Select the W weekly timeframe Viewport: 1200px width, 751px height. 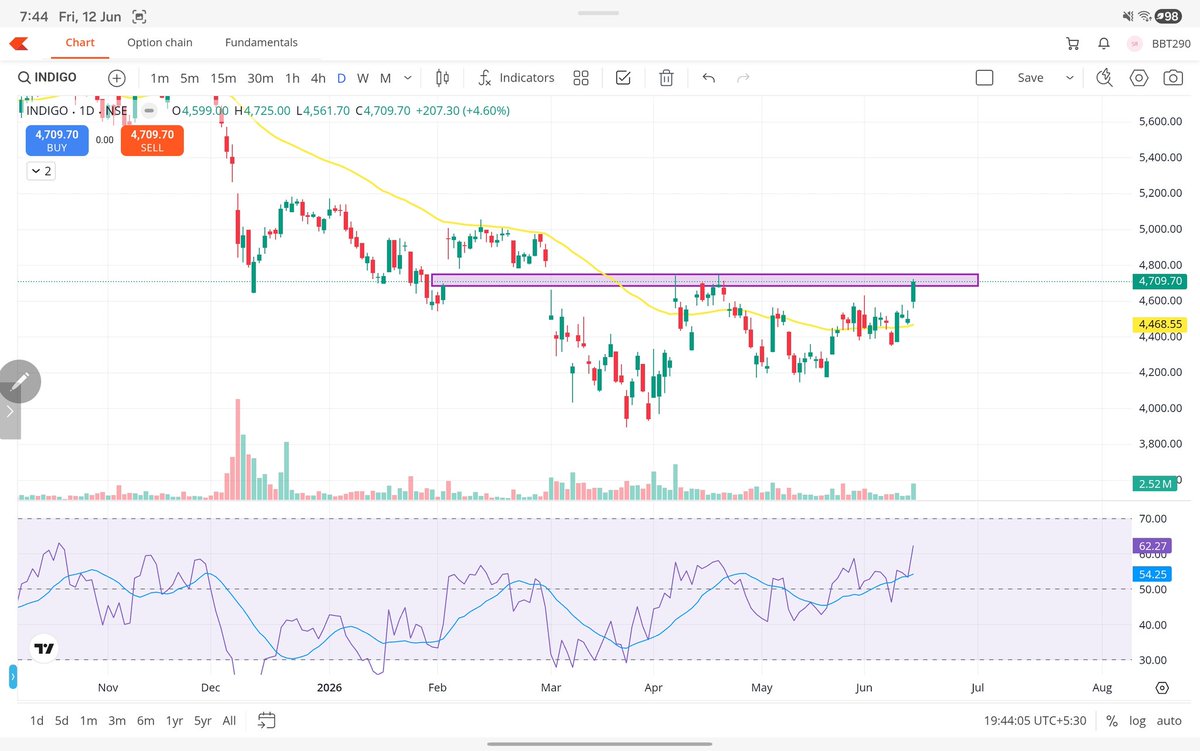(363, 77)
